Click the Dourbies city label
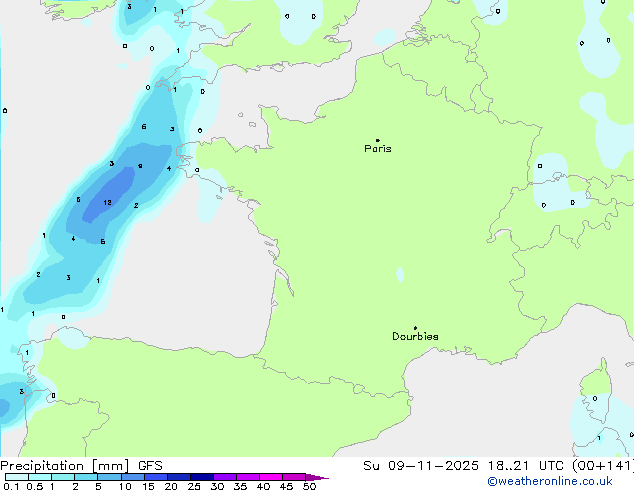The height and width of the screenshot is (490, 634). (415, 336)
